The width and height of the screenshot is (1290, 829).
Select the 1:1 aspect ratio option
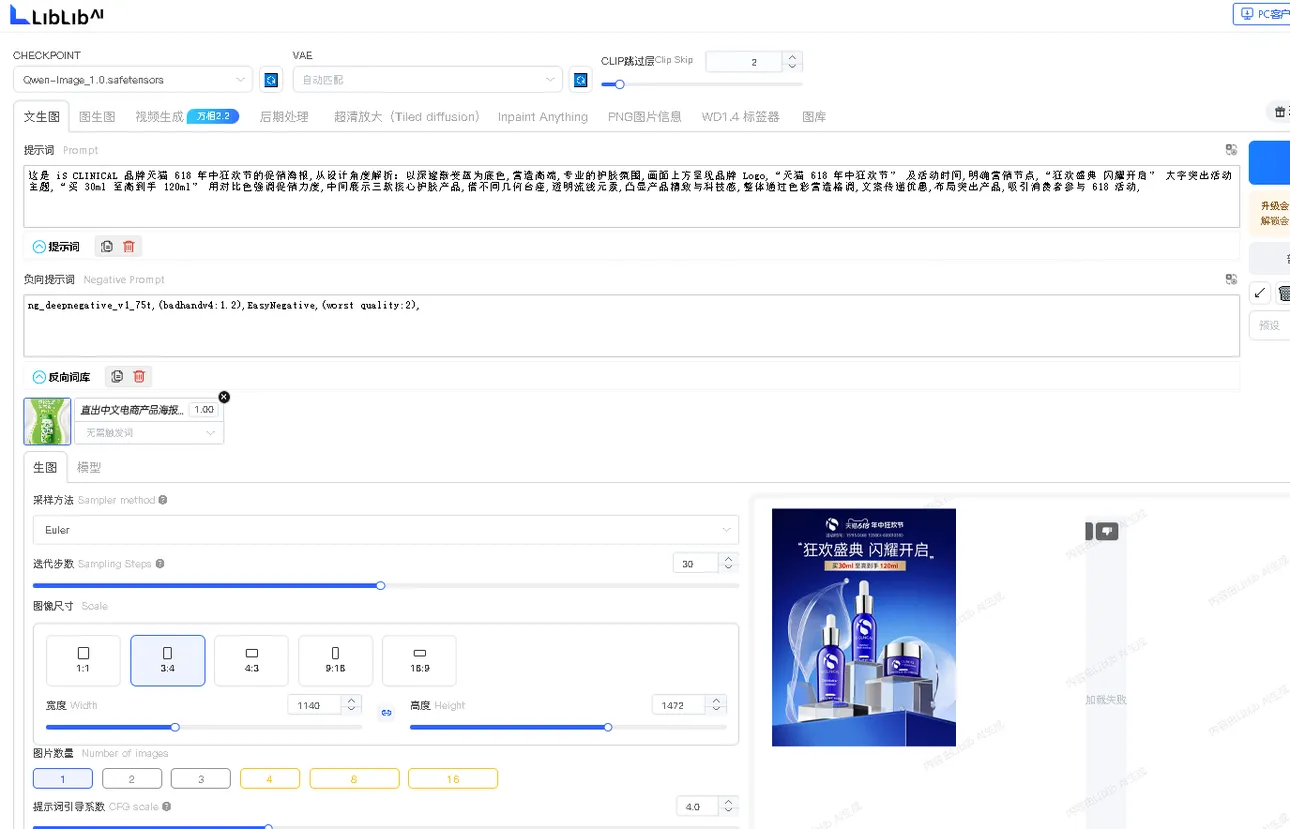(x=83, y=660)
